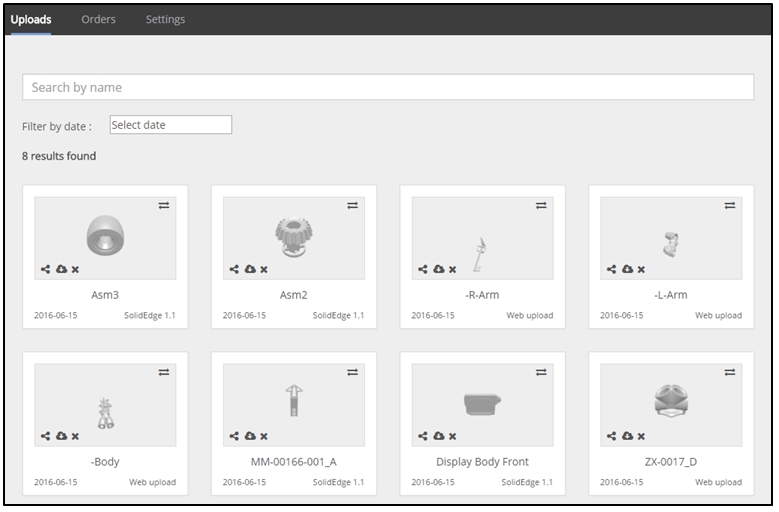Click the -Body file name

105,462
